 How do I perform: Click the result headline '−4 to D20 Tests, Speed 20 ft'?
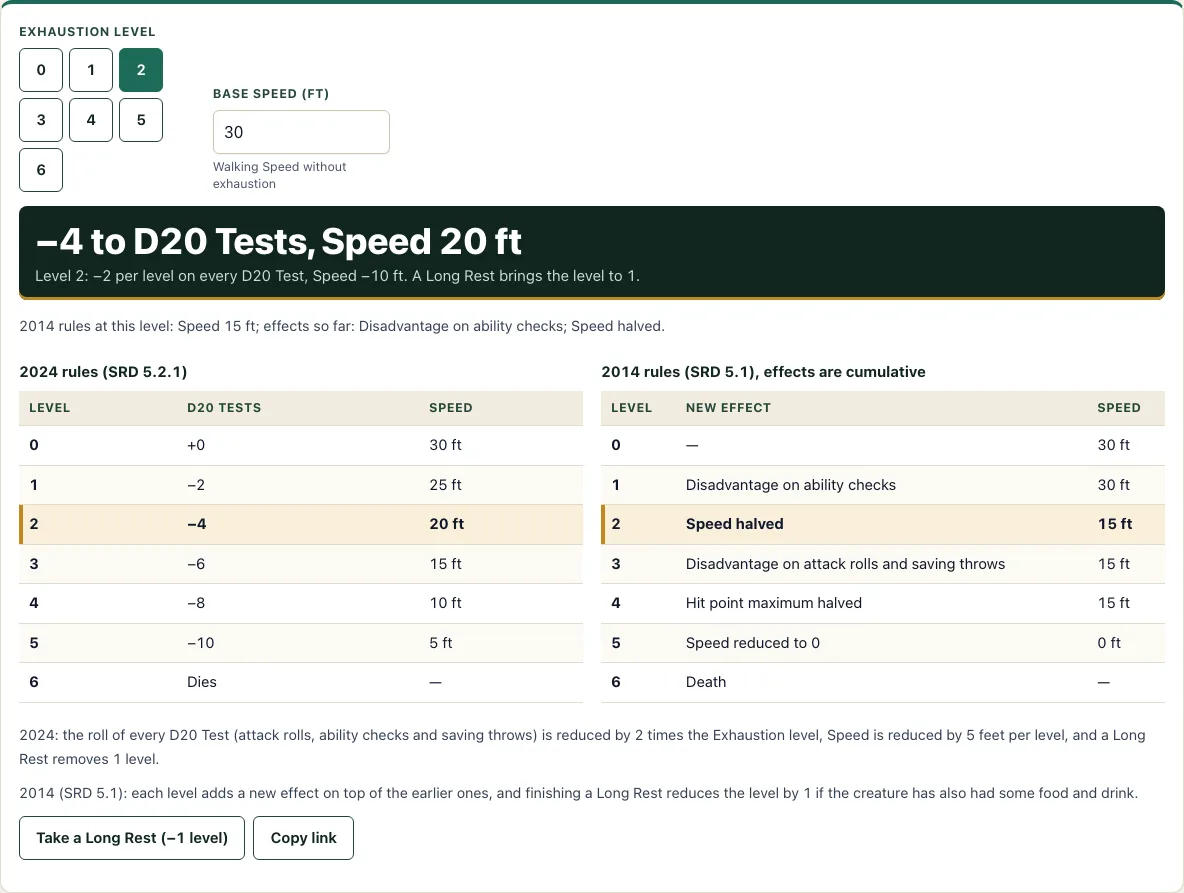[x=279, y=242]
